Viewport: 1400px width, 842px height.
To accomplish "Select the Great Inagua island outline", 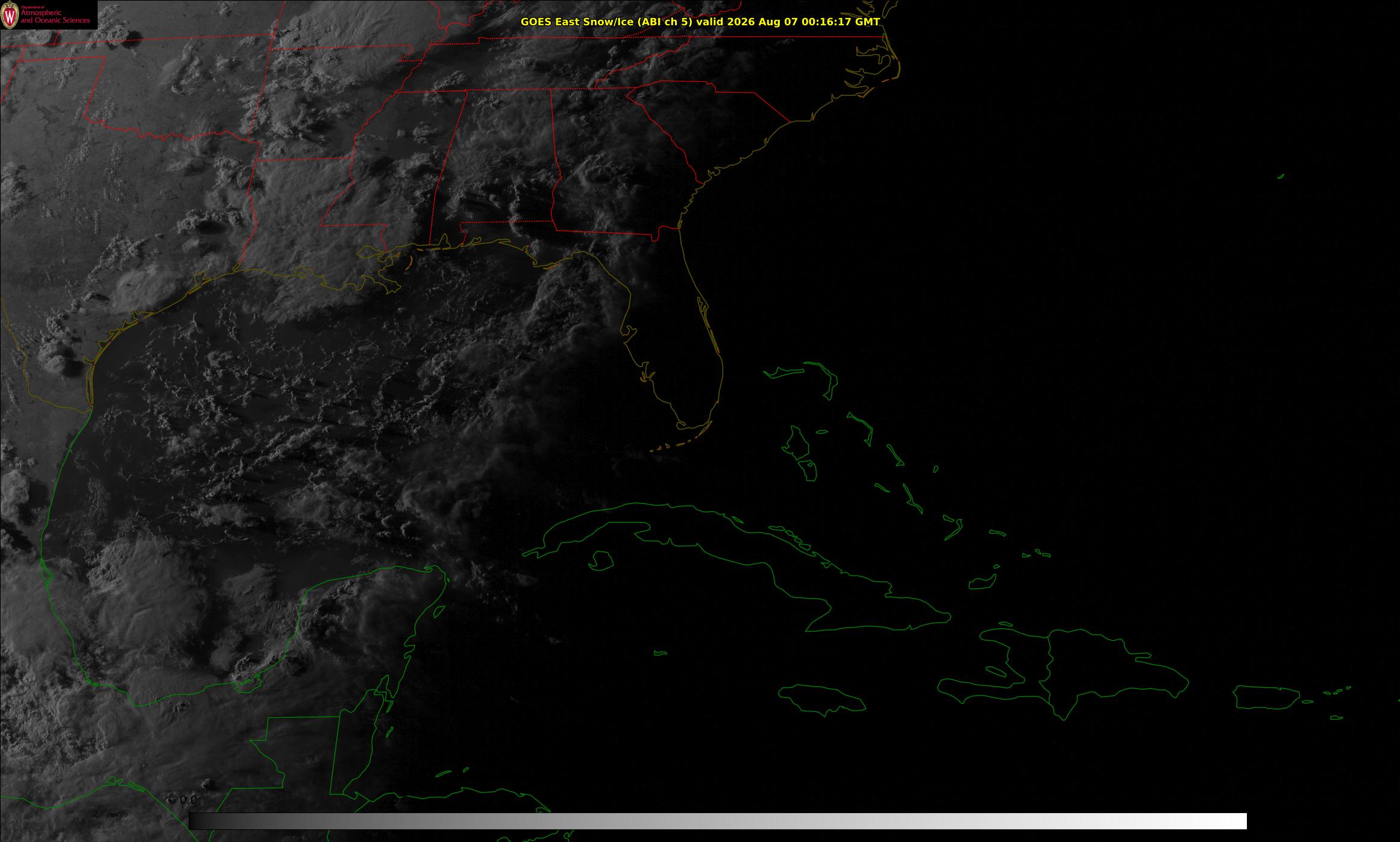I will click(x=981, y=582).
